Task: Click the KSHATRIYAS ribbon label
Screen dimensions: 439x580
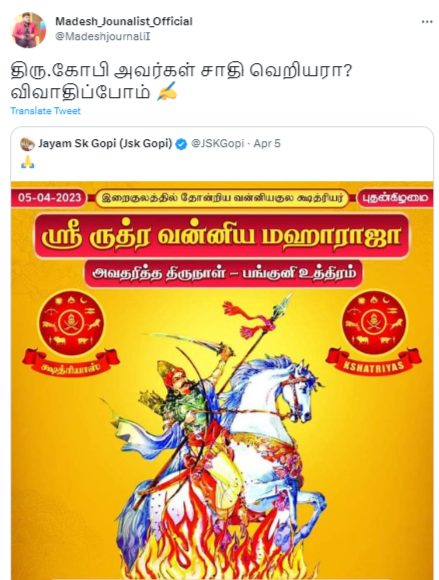Action: pos(374,364)
